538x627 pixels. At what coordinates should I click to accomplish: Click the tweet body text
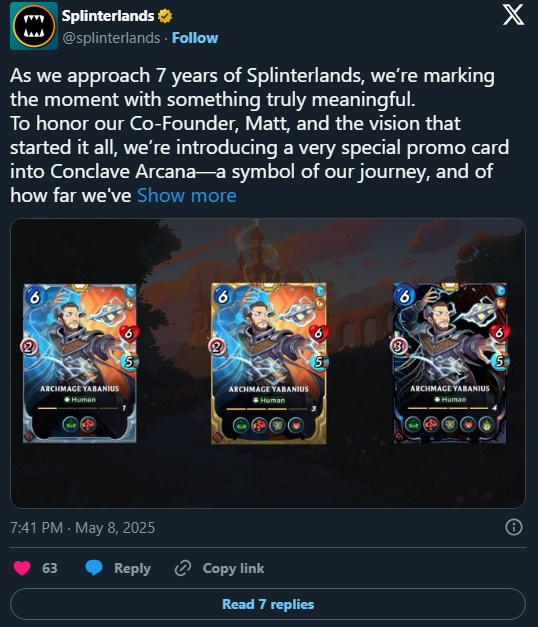pyautogui.click(x=259, y=135)
